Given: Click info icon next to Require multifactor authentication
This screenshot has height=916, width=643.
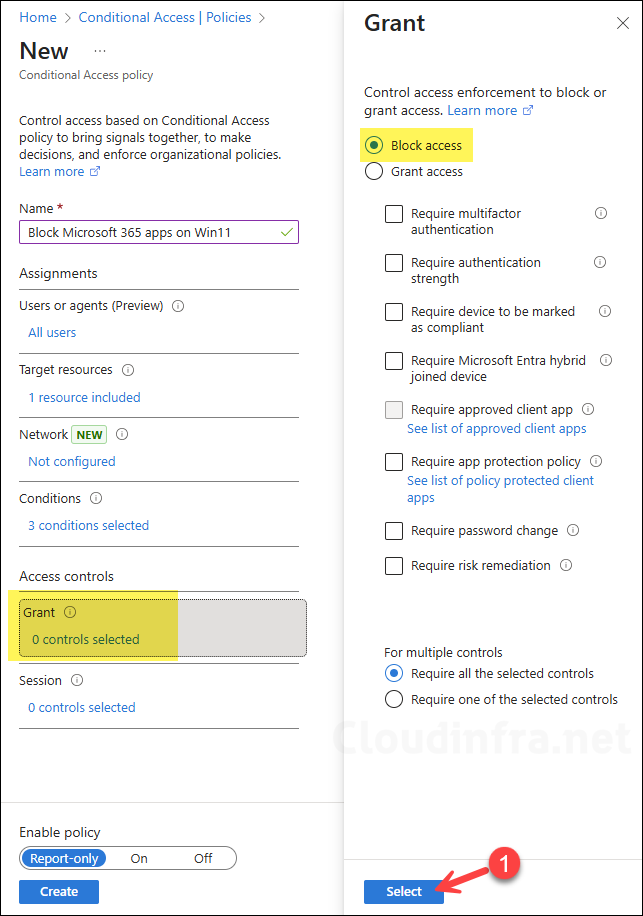Looking at the screenshot, I should pos(600,213).
